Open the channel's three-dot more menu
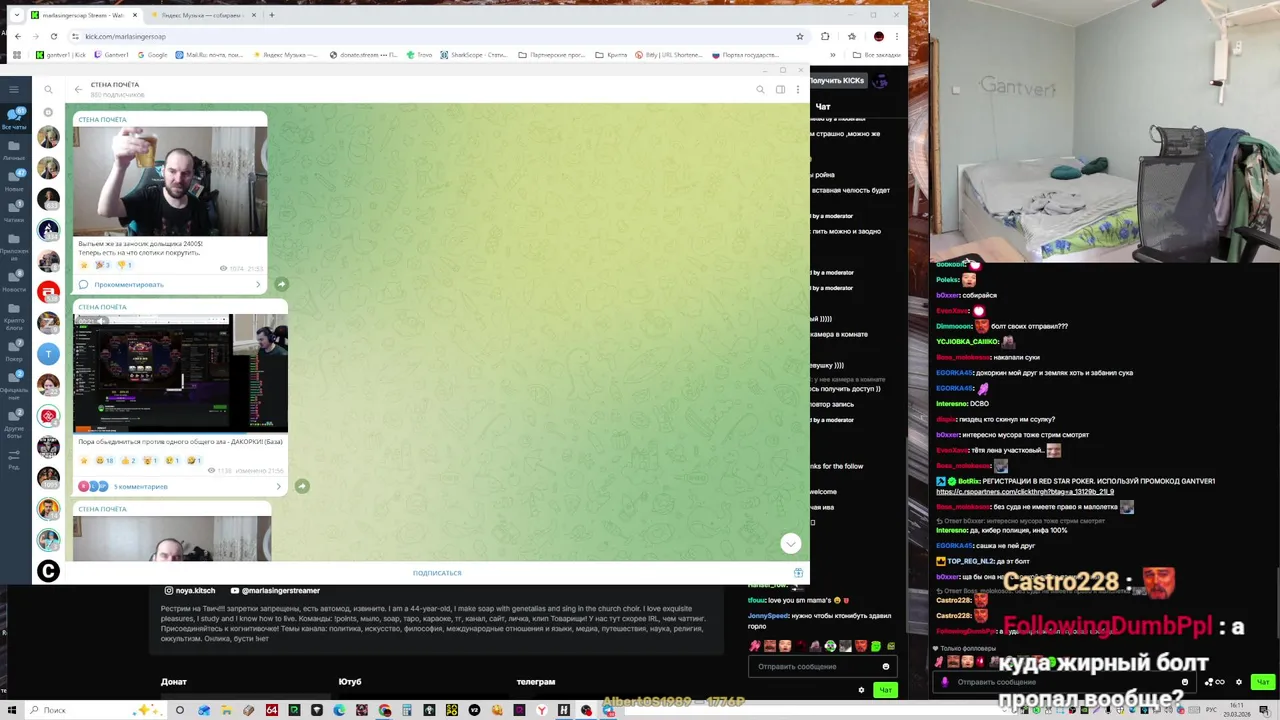Image resolution: width=1280 pixels, height=720 pixels. pos(797,89)
